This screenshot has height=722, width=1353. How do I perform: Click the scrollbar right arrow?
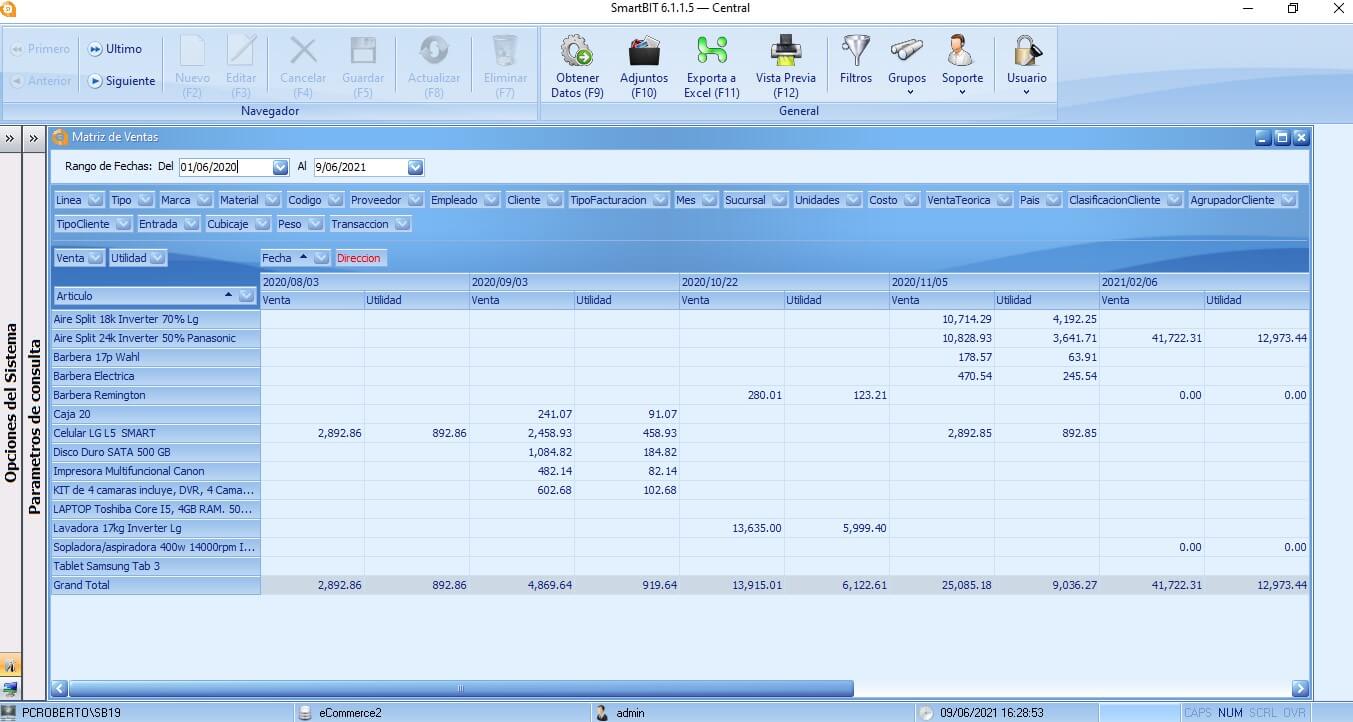[1300, 688]
